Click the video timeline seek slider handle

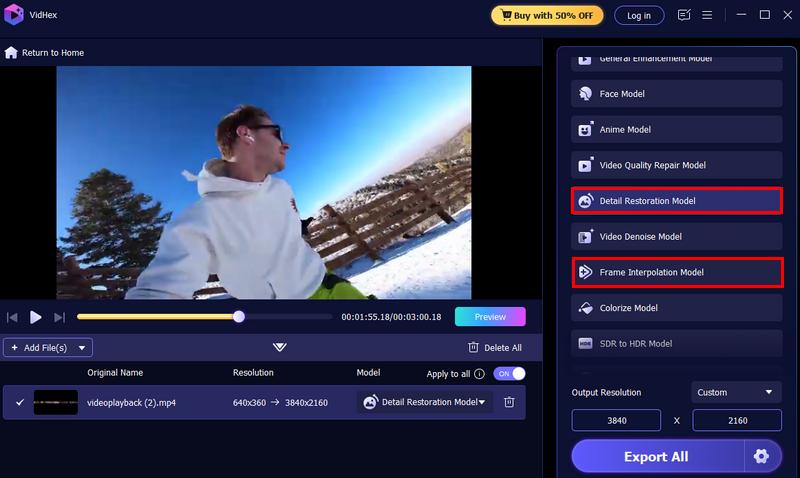point(238,317)
